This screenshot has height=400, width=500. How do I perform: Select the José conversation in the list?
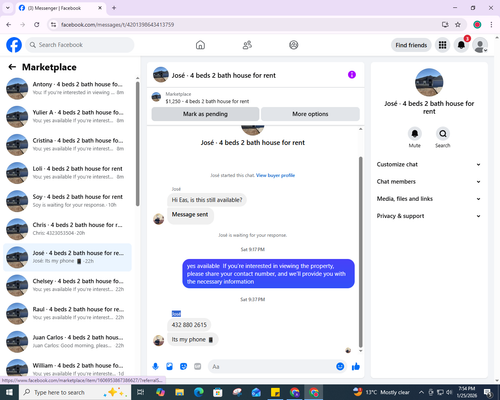pyautogui.click(x=67, y=257)
